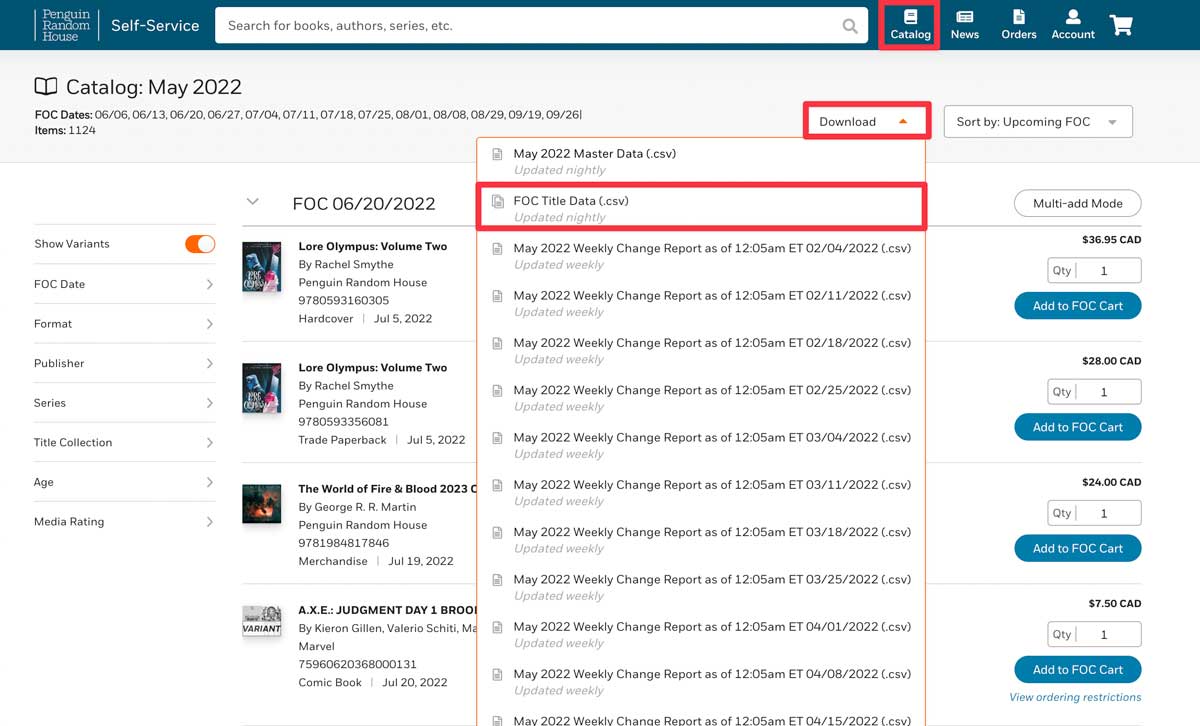Open the shopping cart icon
This screenshot has width=1200, height=726.
tap(1121, 25)
